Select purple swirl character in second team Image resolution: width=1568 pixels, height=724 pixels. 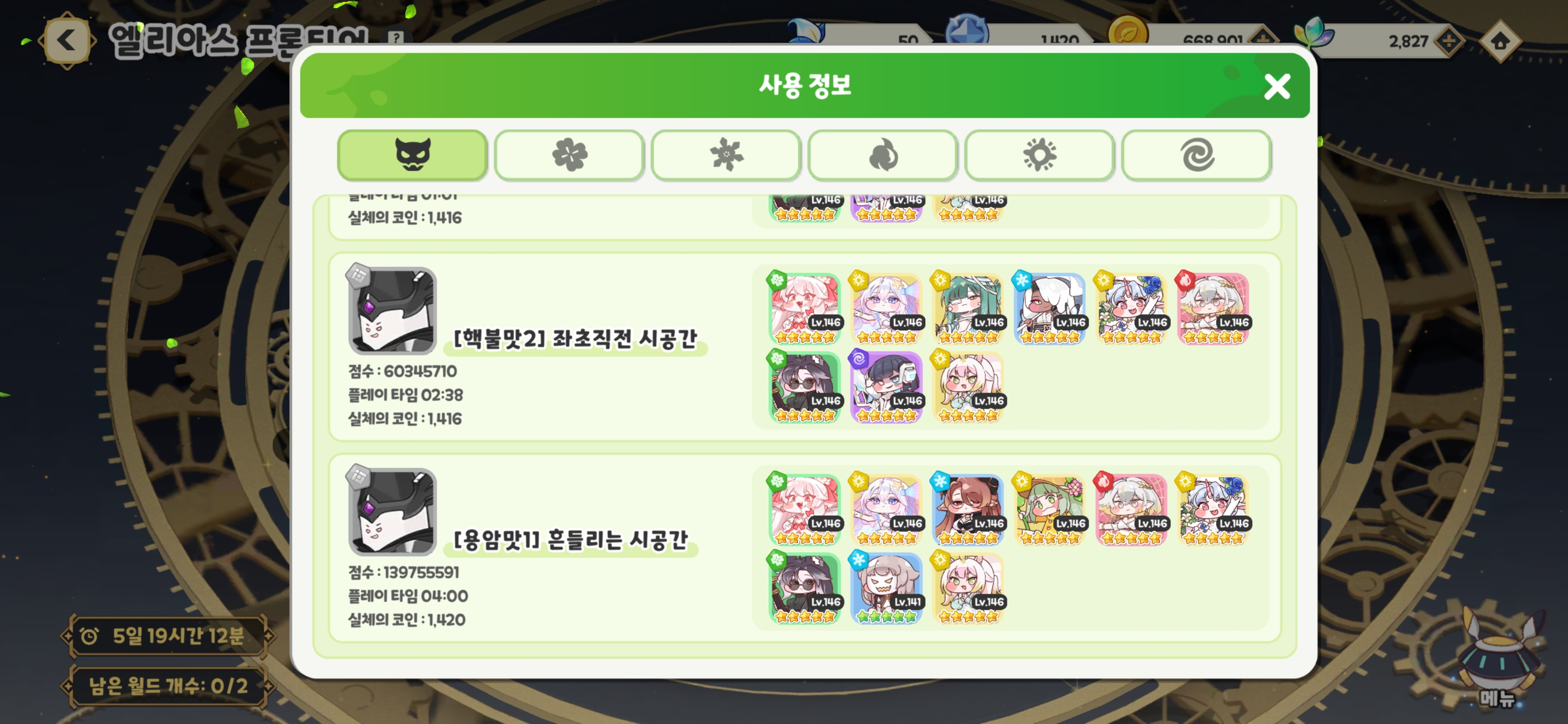pos(886,387)
